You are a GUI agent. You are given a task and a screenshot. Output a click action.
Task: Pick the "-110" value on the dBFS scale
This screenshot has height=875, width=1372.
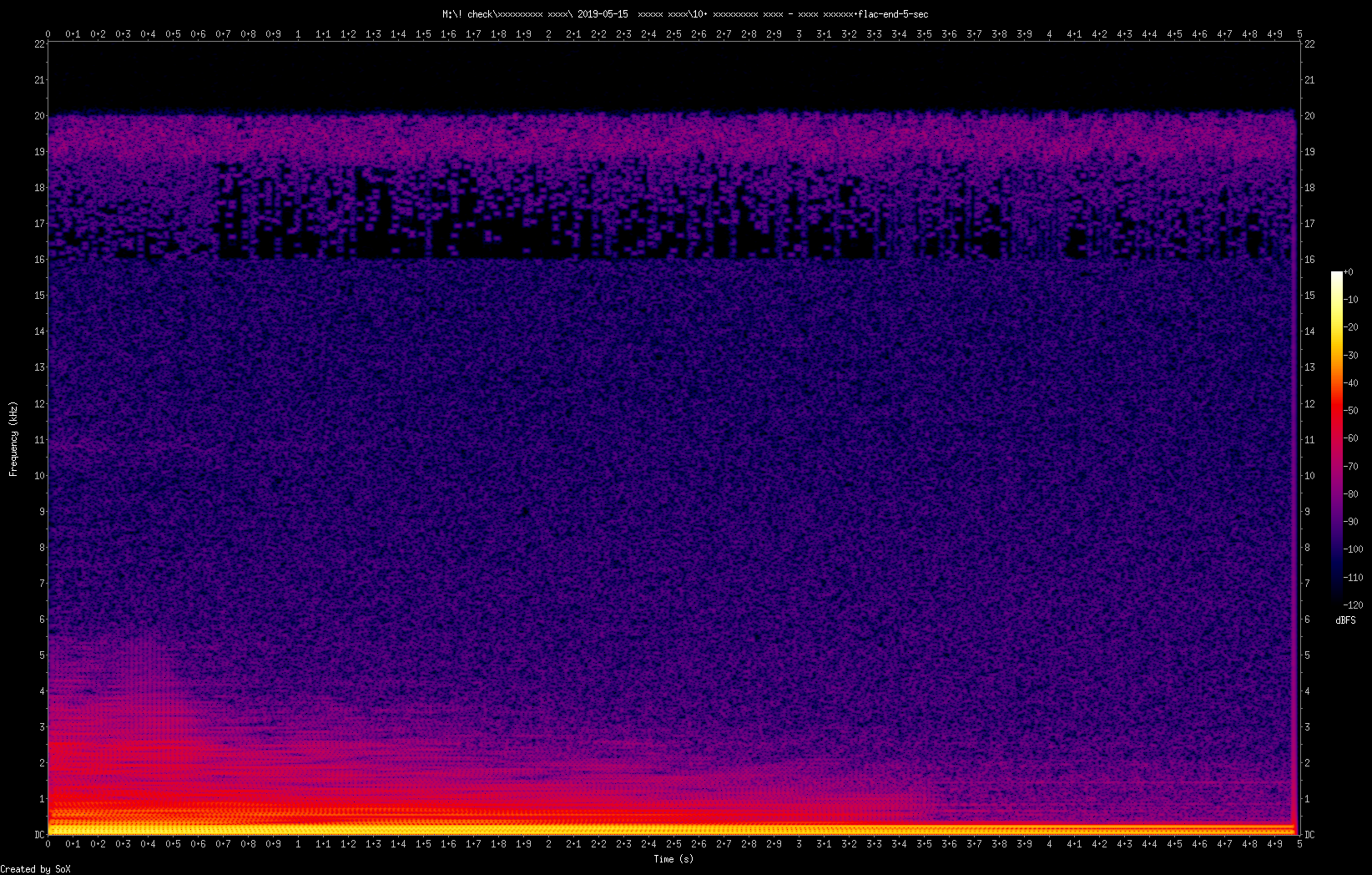[x=1354, y=577]
